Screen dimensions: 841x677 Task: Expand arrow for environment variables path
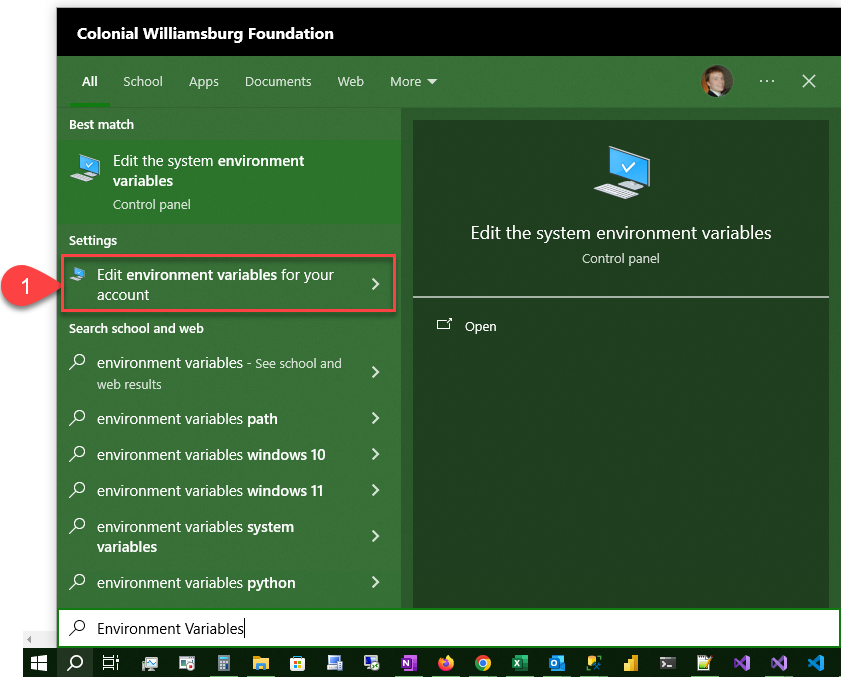(x=375, y=418)
